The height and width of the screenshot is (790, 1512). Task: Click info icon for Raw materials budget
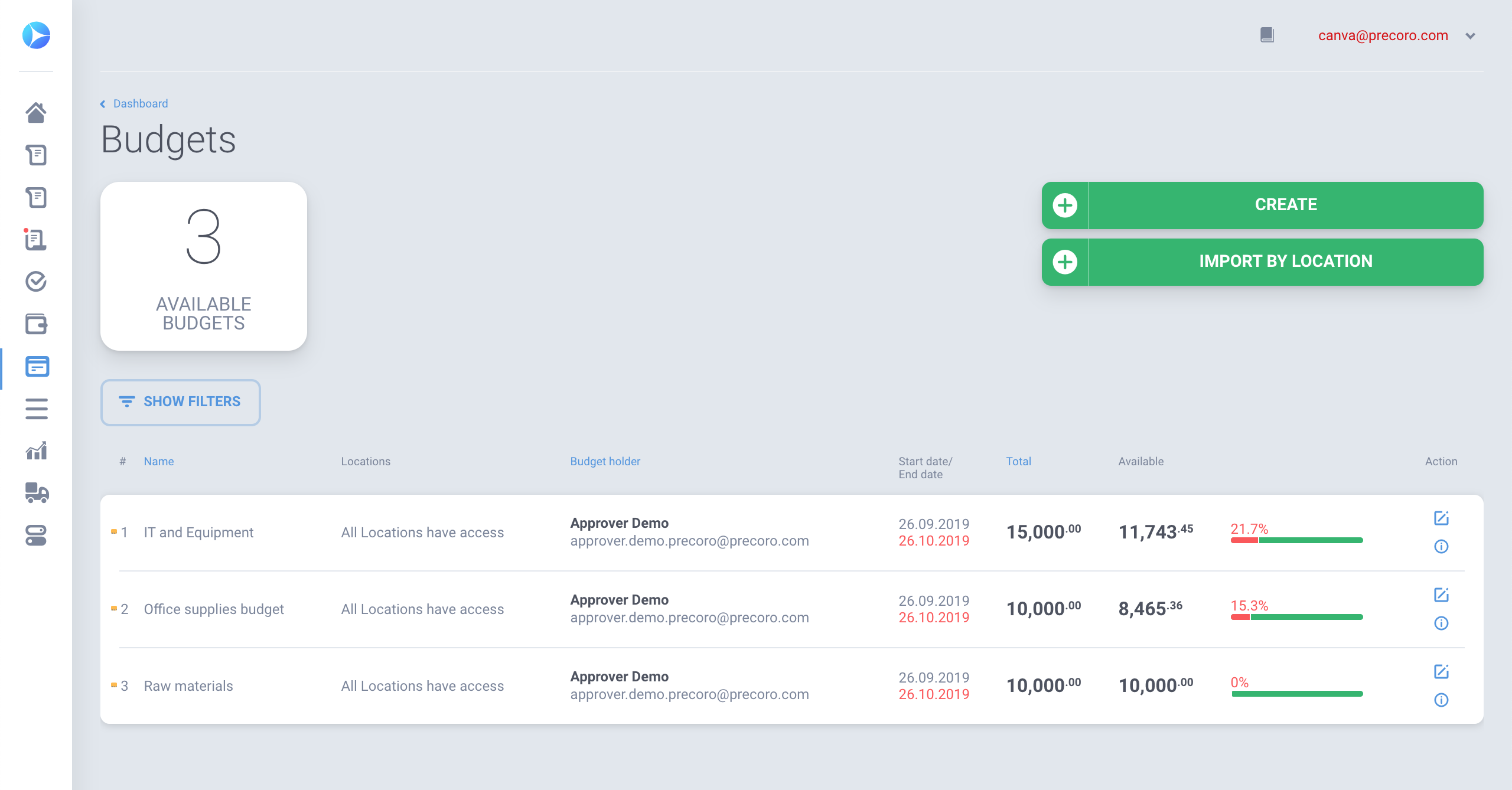pyautogui.click(x=1441, y=700)
